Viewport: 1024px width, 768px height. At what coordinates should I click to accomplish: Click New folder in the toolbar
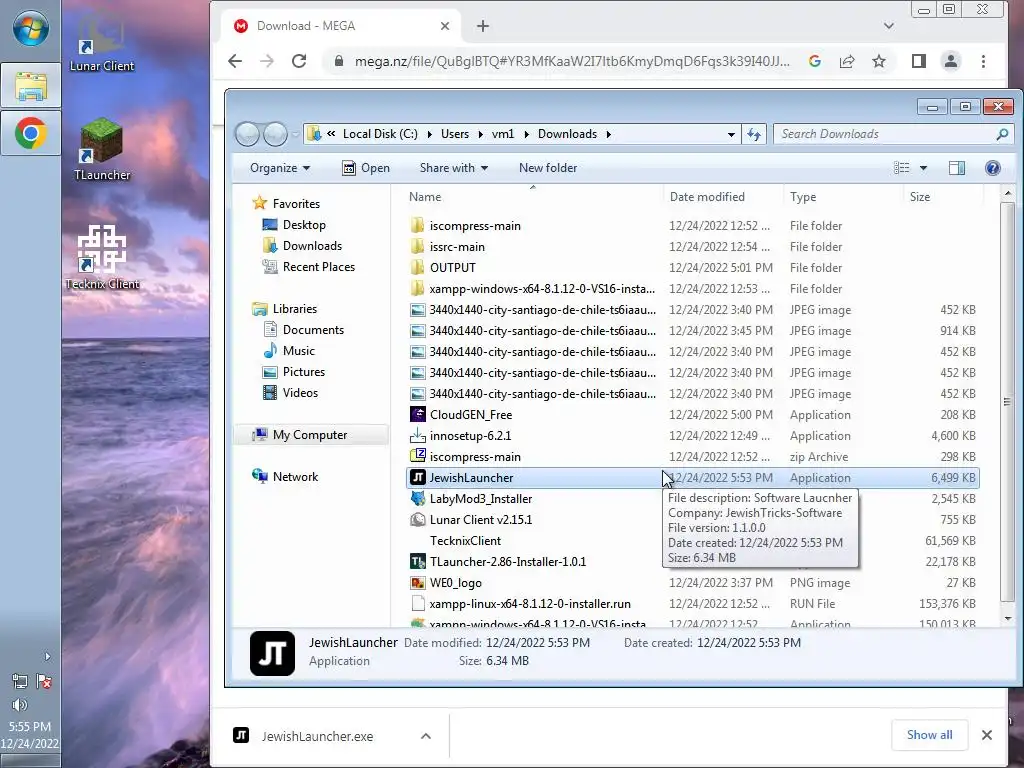click(548, 168)
